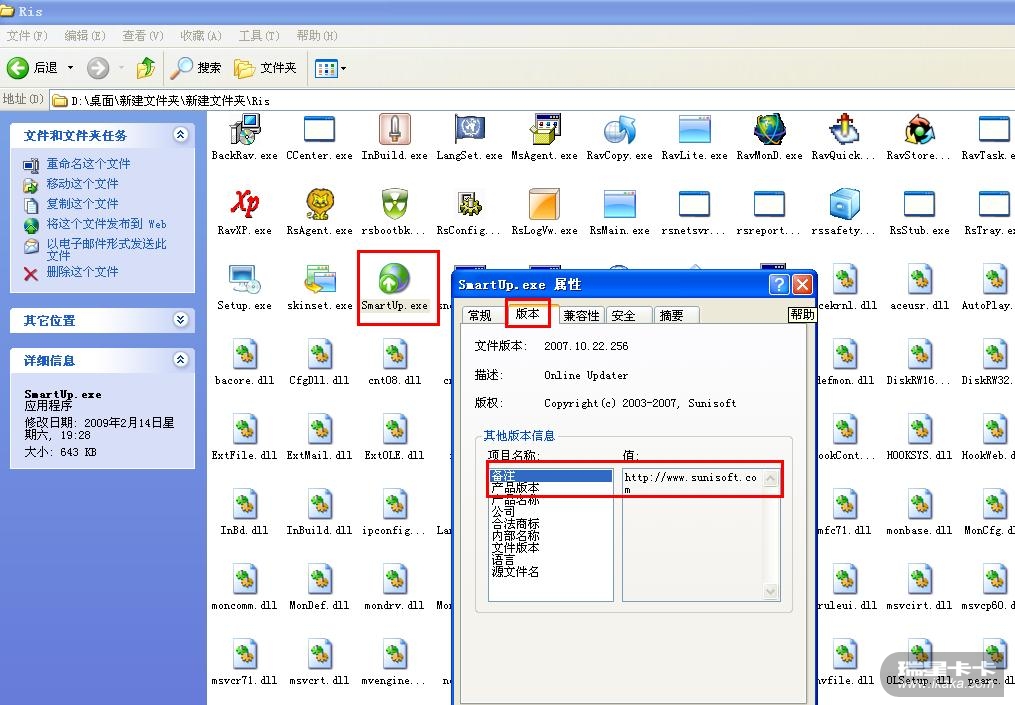
Task: Click the value box scrollbar down arrow
Action: coord(770,590)
